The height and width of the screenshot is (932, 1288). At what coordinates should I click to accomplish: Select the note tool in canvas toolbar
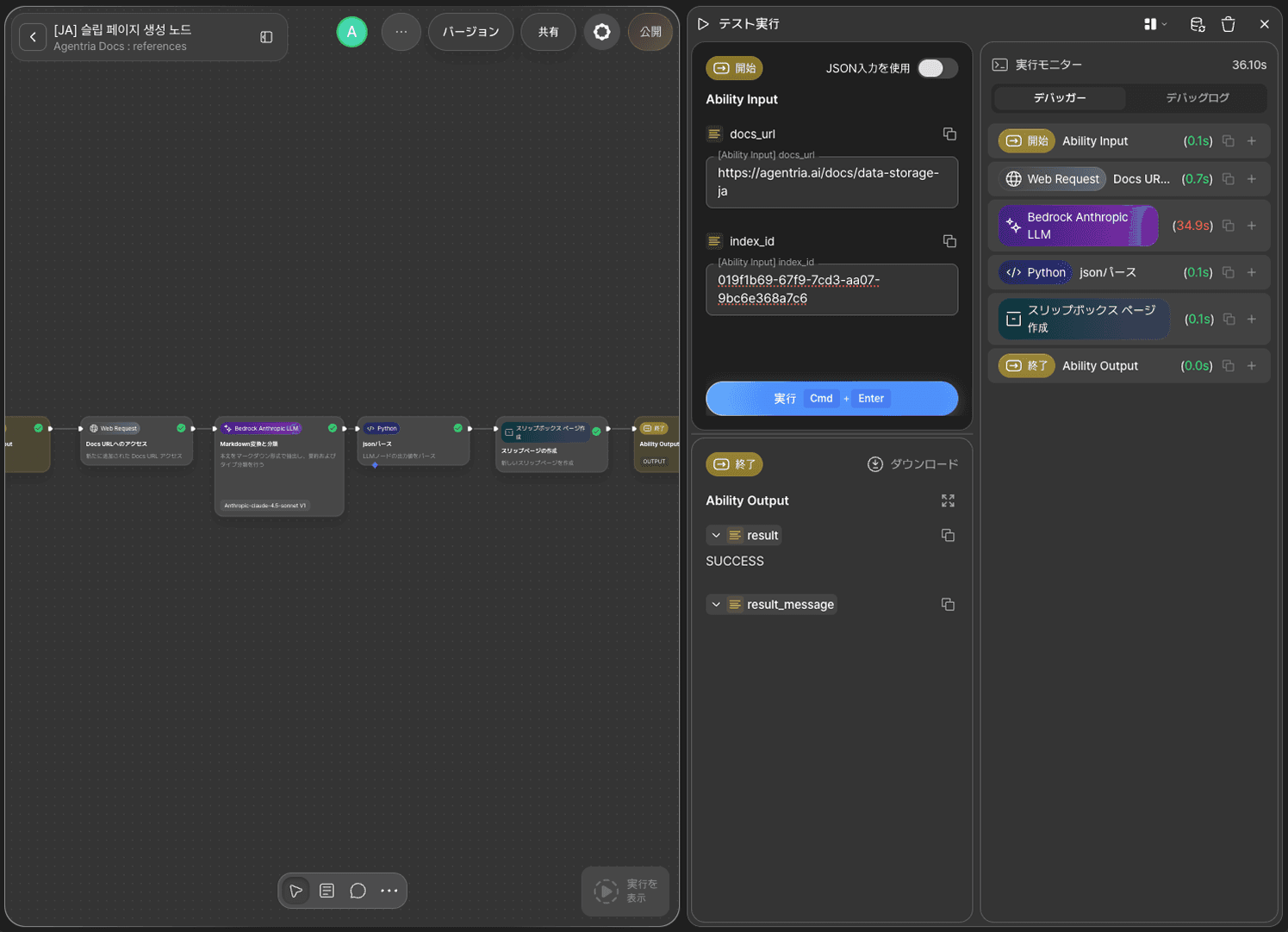(x=327, y=891)
